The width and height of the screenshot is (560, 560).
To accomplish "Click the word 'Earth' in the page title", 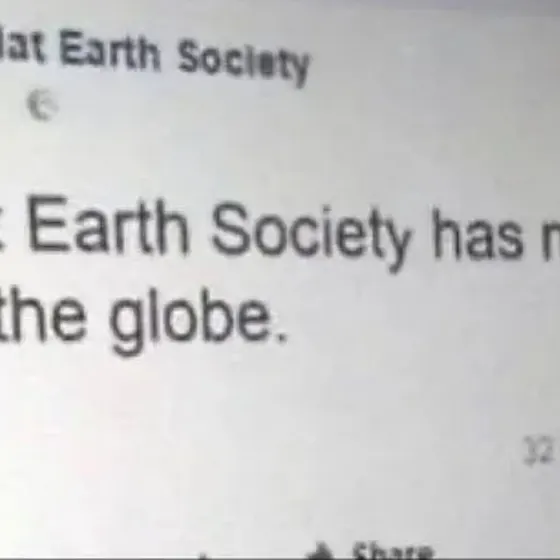I will click(110, 50).
